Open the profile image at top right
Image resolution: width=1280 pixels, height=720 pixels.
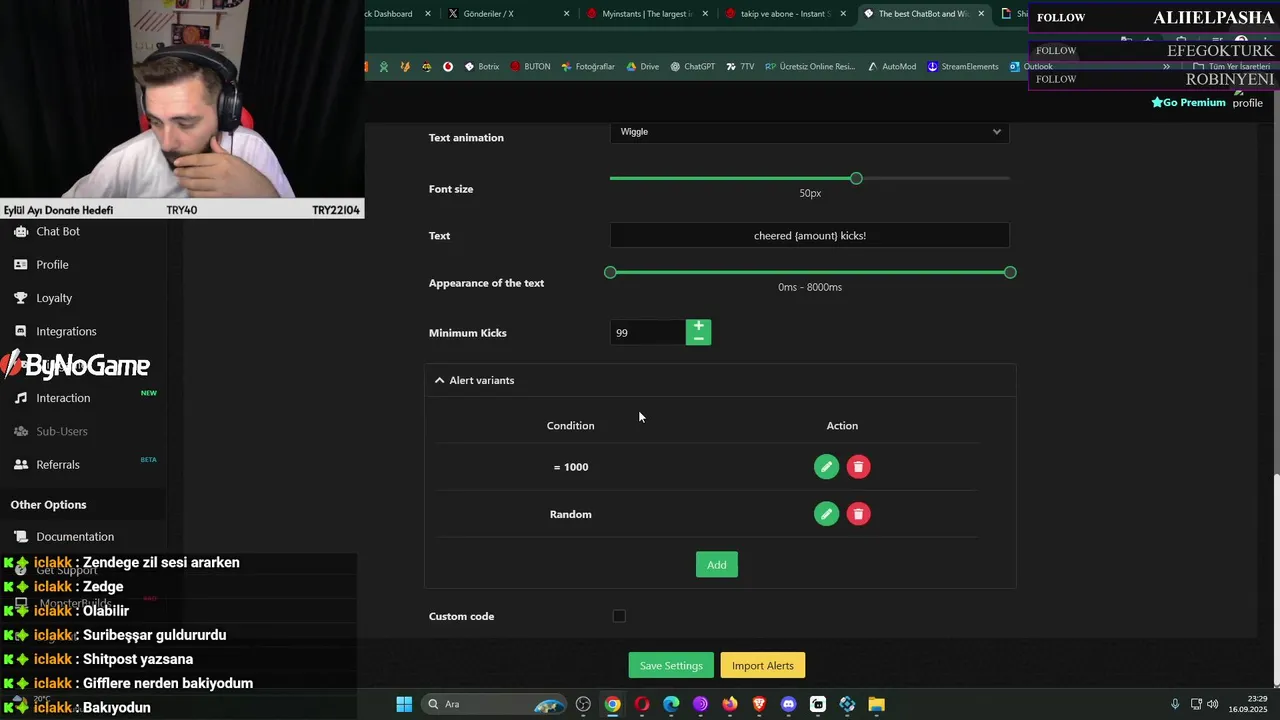pos(1247,100)
